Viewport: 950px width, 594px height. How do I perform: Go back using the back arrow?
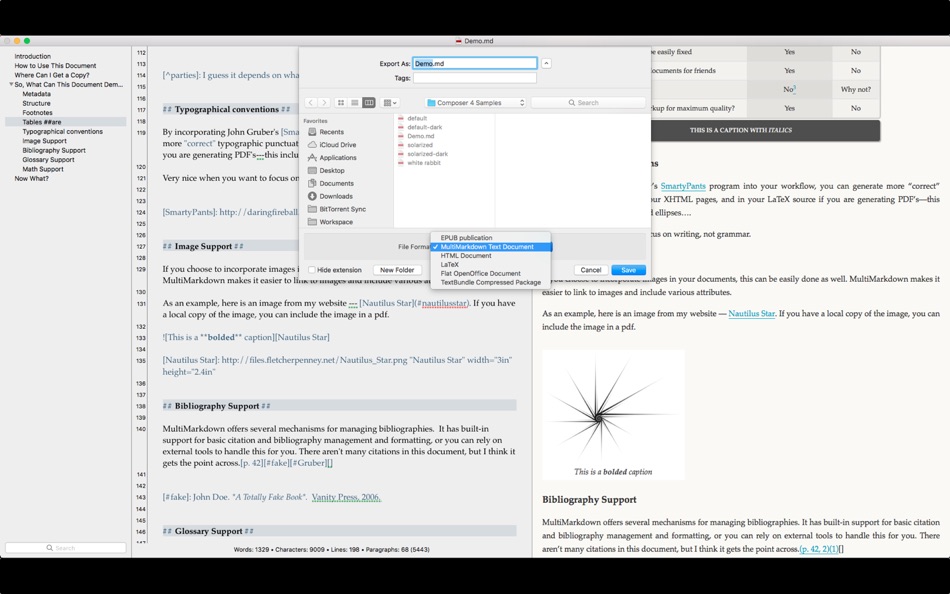coord(311,103)
